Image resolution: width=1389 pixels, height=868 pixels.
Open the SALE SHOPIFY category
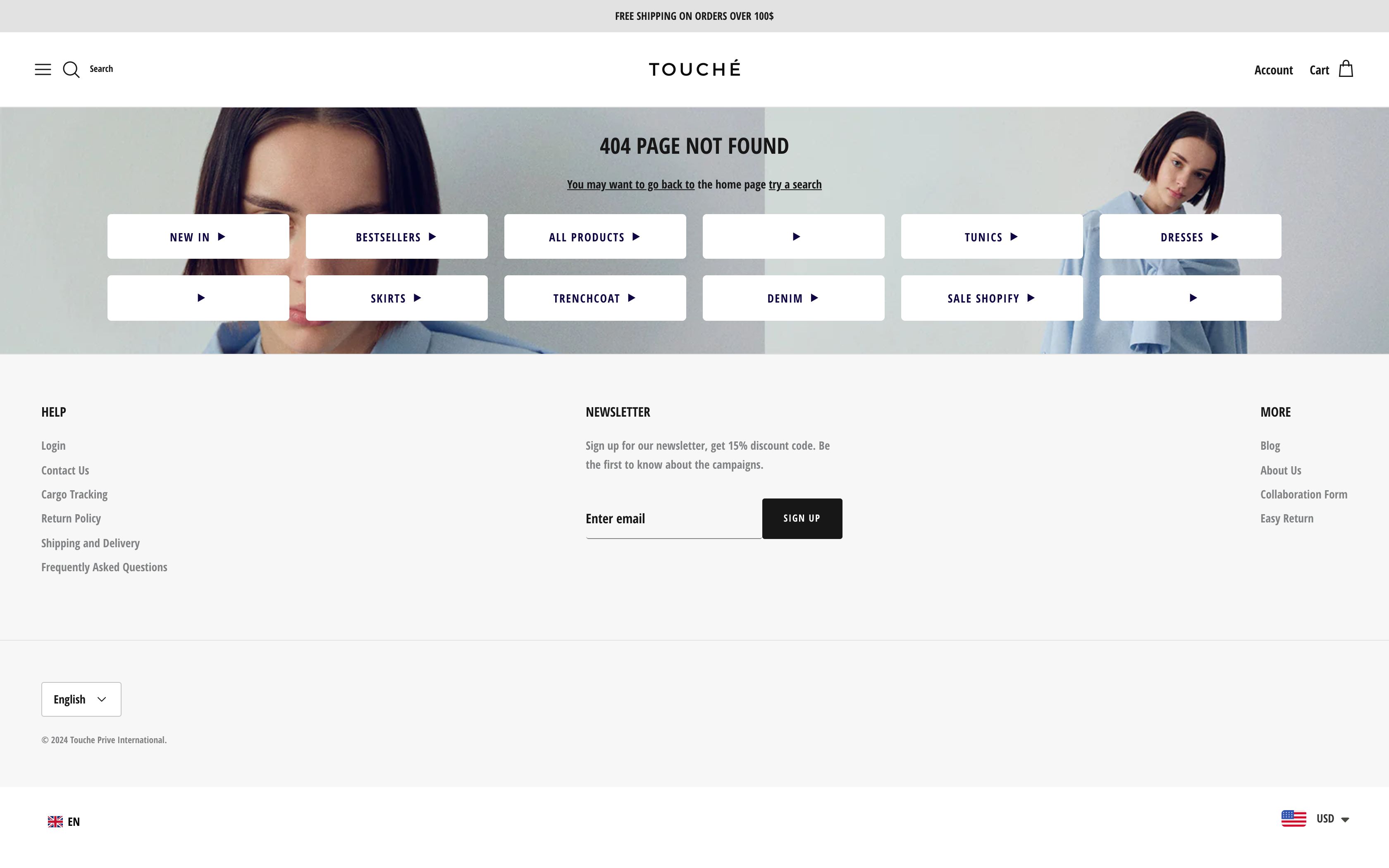click(991, 298)
